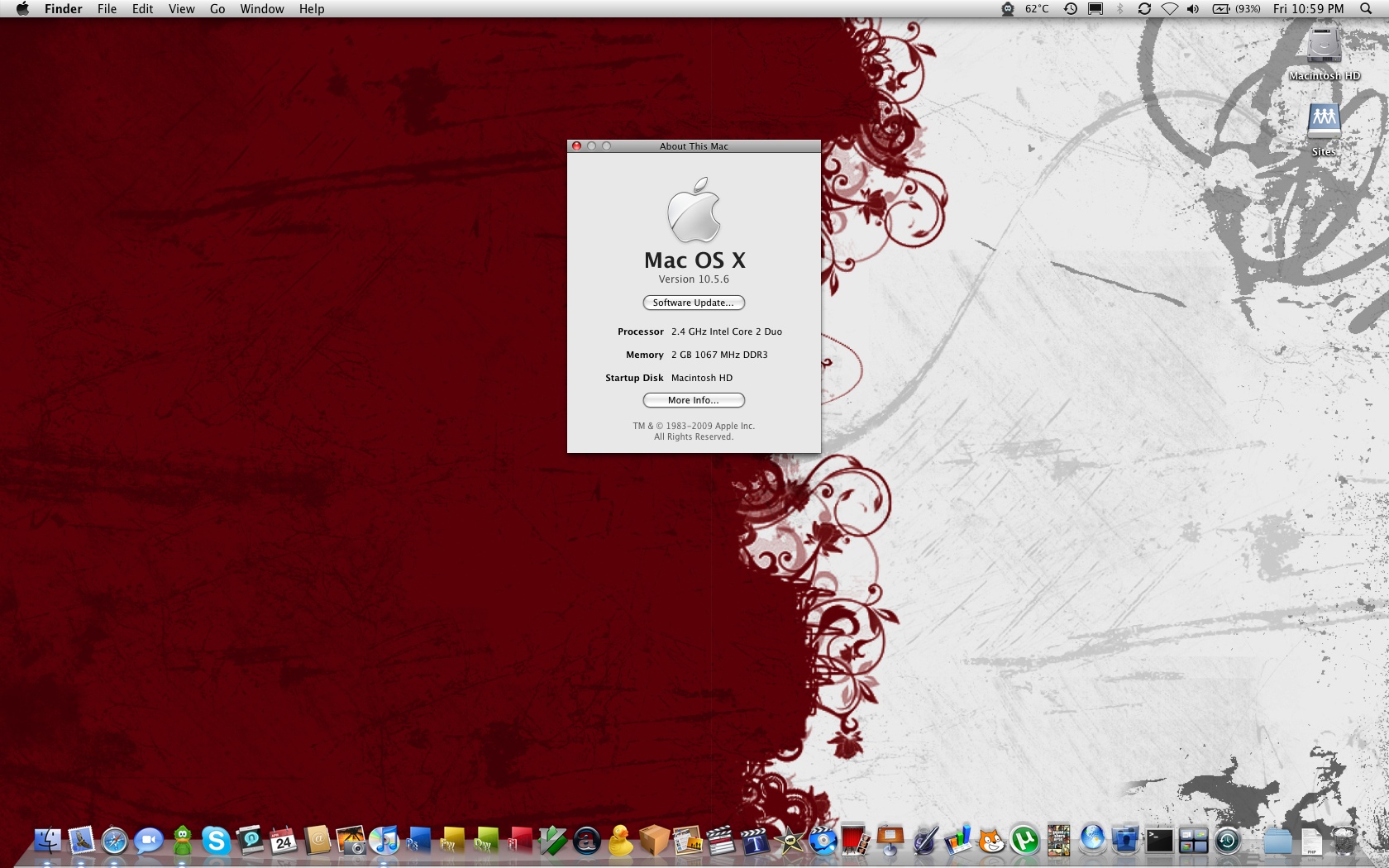Click the clock showing Fri 10:59 PM

(x=1309, y=8)
